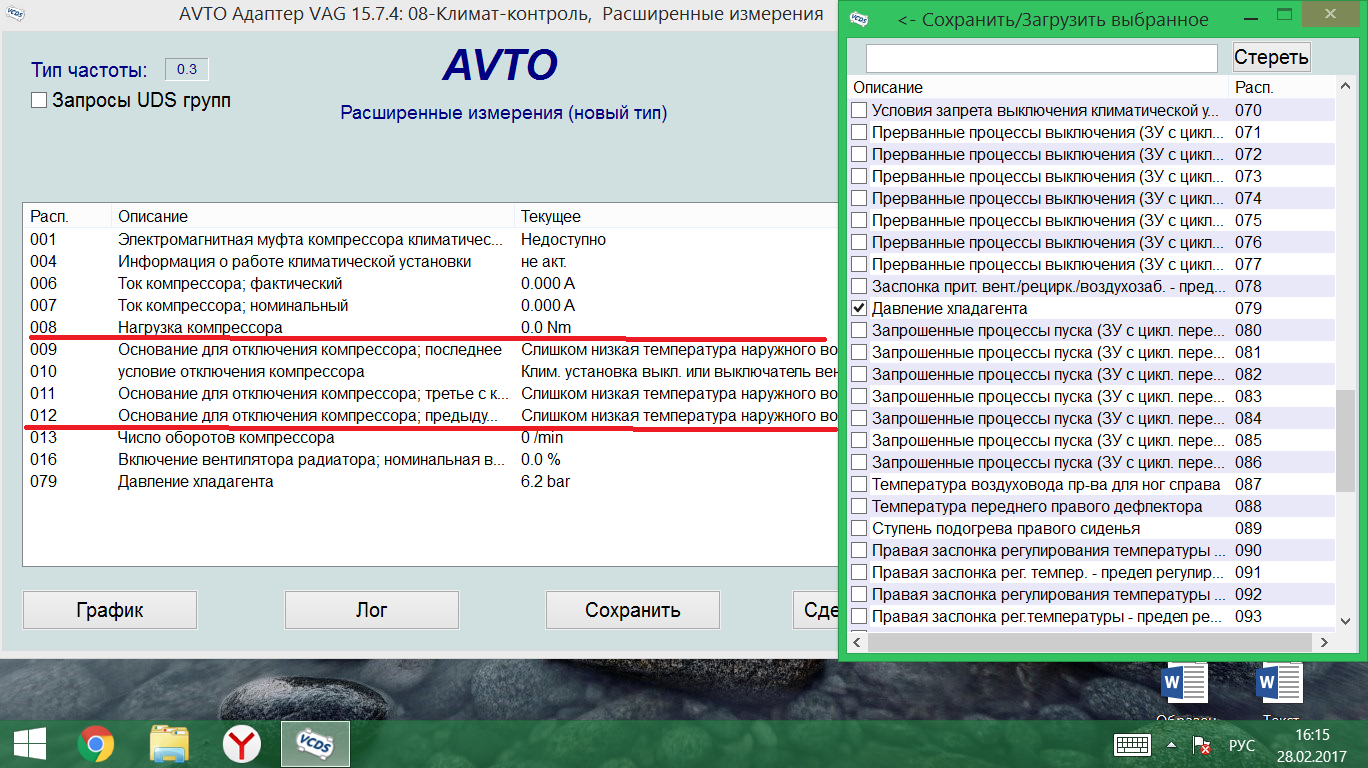The image size is (1368, 768).
Task: Check Ступень подогрева правого сиденья box
Action: pyautogui.click(x=859, y=528)
